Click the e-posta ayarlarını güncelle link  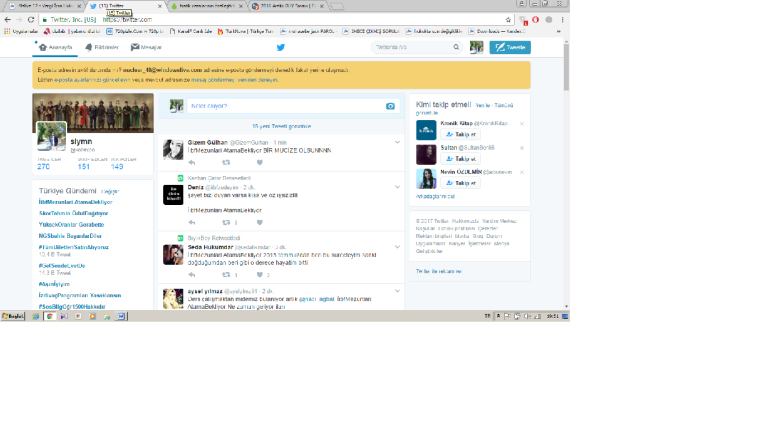click(x=93, y=80)
